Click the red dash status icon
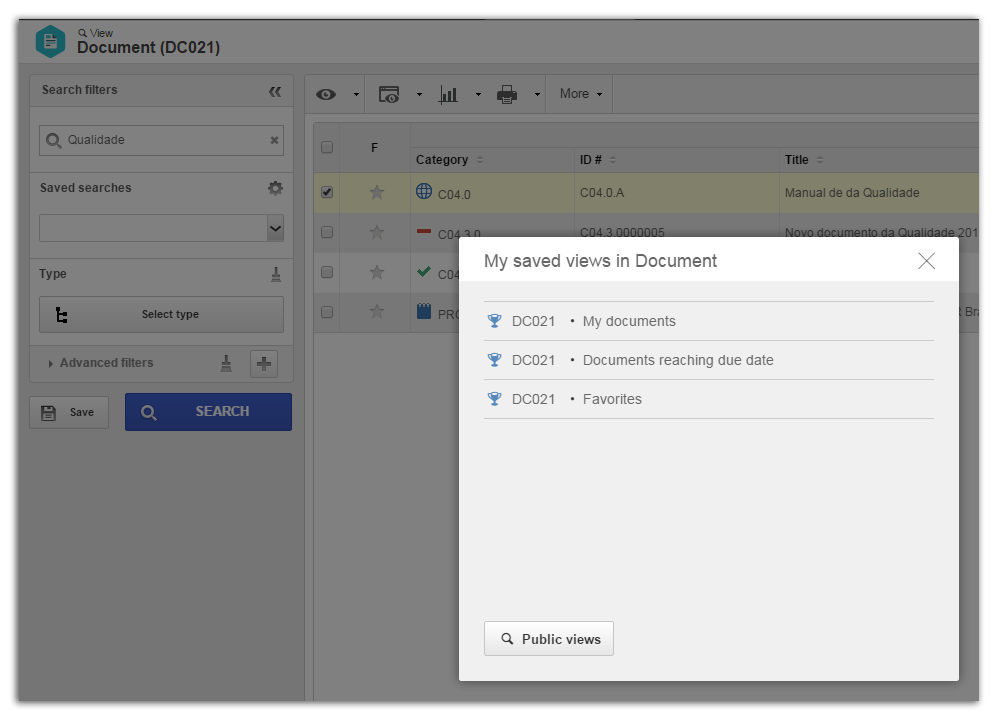This screenshot has height=720, width=998. tap(424, 231)
